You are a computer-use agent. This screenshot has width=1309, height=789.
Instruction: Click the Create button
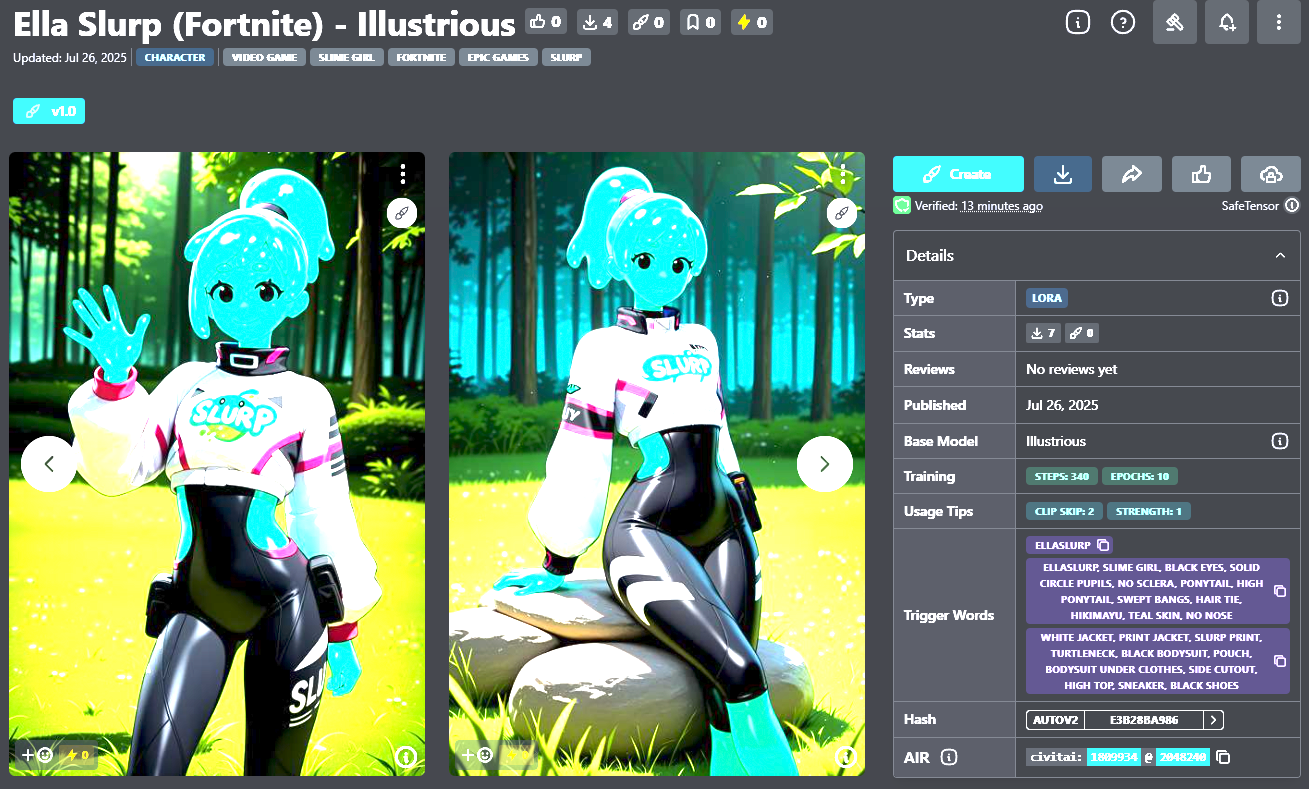[x=958, y=174]
